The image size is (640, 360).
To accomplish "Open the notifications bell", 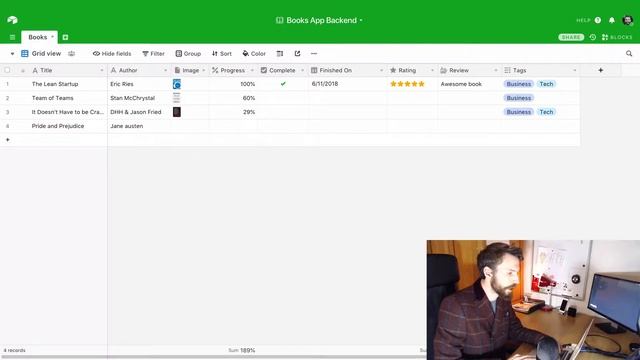I will pos(612,20).
